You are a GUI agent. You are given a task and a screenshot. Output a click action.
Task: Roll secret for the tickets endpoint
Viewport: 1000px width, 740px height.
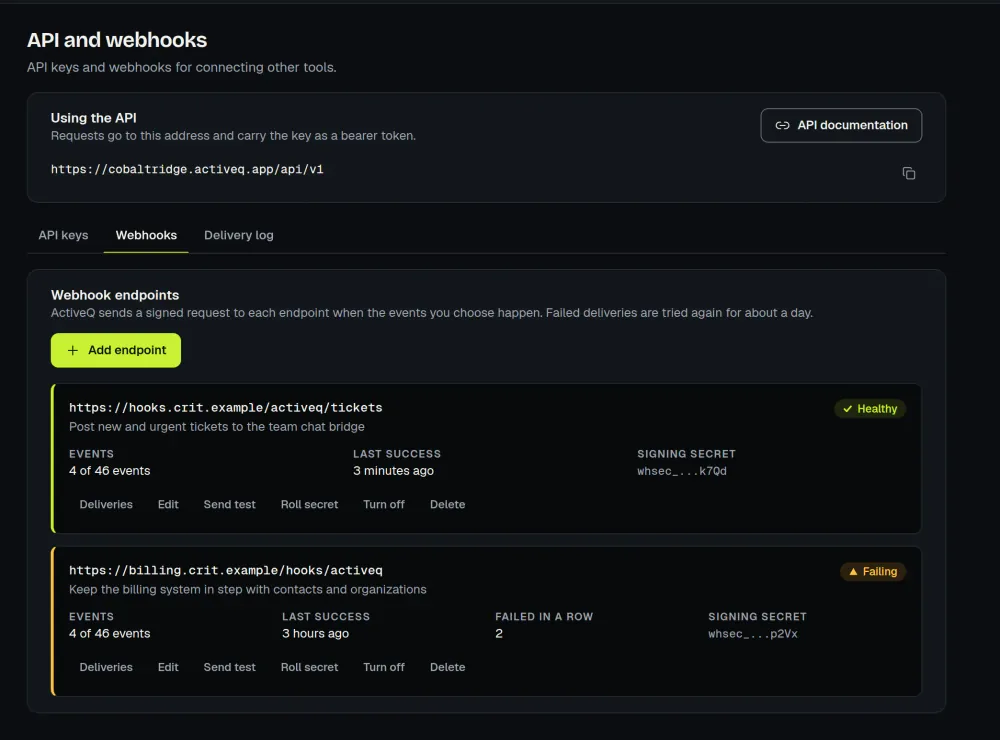[x=309, y=504]
